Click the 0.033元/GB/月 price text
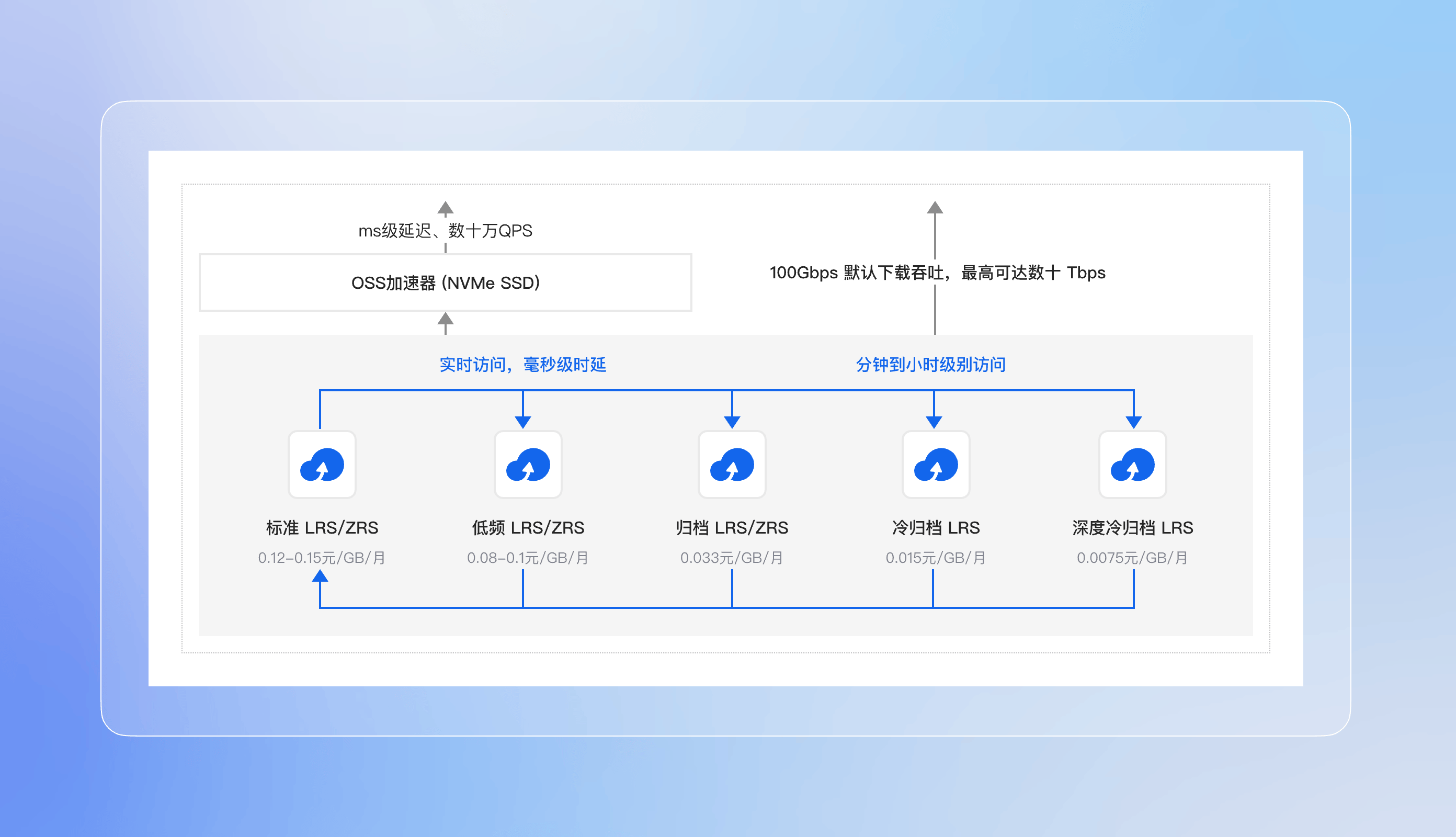The image size is (1456, 837). (732, 558)
